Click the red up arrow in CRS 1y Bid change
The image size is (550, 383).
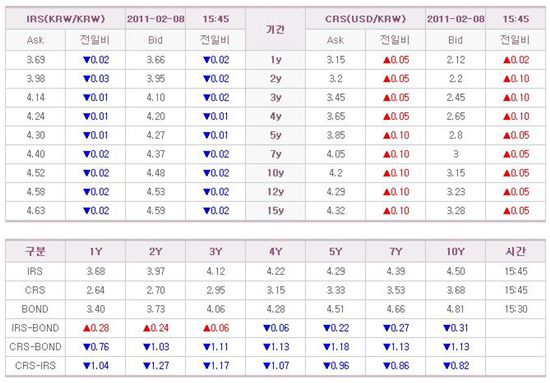tap(507, 60)
